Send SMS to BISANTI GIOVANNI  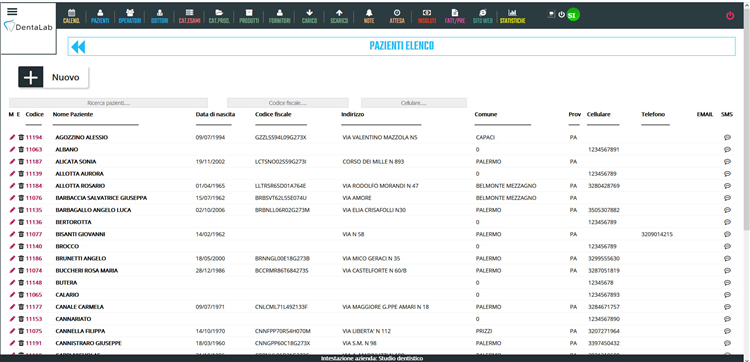click(x=728, y=234)
